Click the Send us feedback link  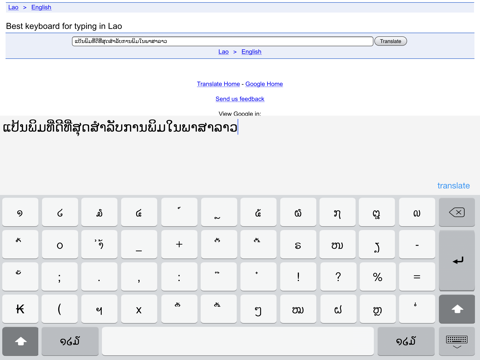tap(240, 99)
